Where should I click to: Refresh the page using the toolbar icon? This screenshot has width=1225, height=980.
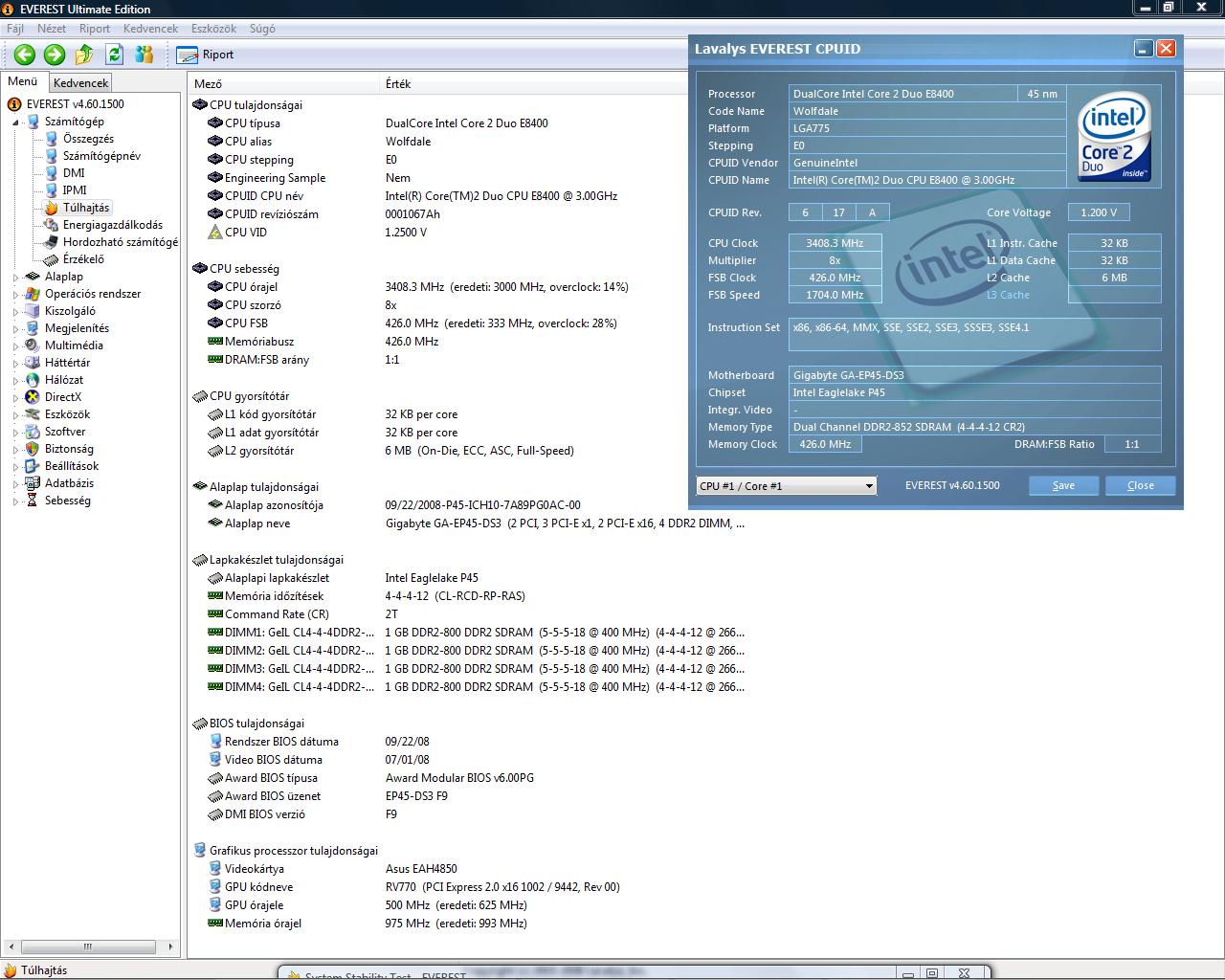point(115,55)
